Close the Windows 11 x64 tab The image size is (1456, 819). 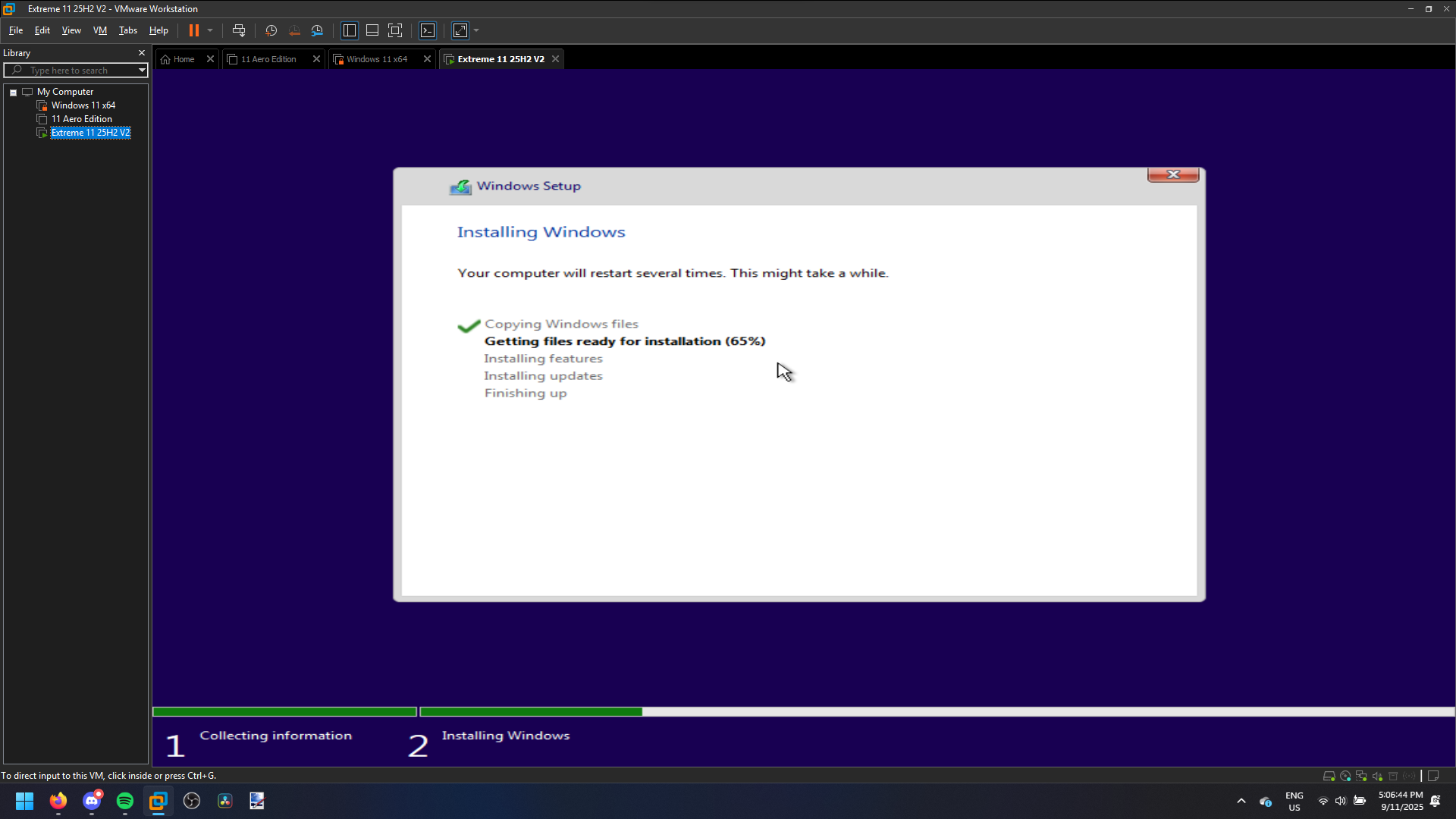point(427,59)
